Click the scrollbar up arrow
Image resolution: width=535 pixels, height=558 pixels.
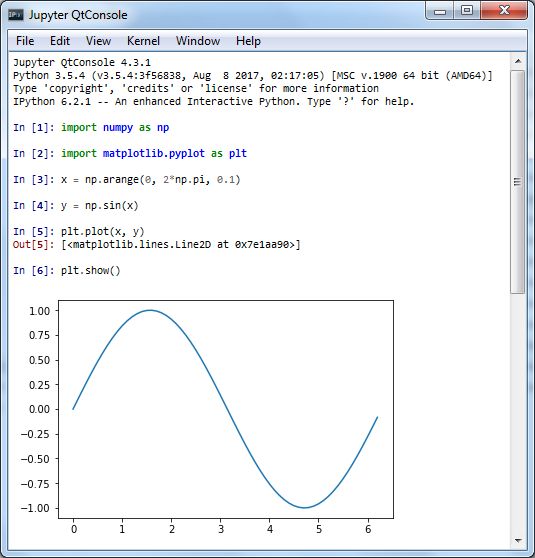(518, 61)
